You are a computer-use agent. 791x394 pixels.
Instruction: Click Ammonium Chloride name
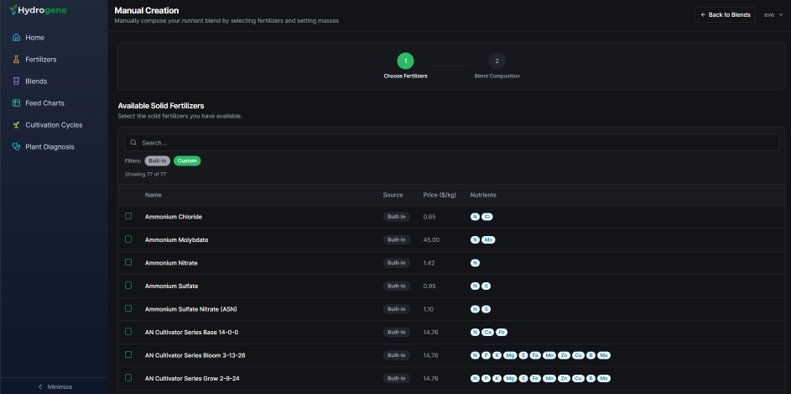[x=174, y=217]
